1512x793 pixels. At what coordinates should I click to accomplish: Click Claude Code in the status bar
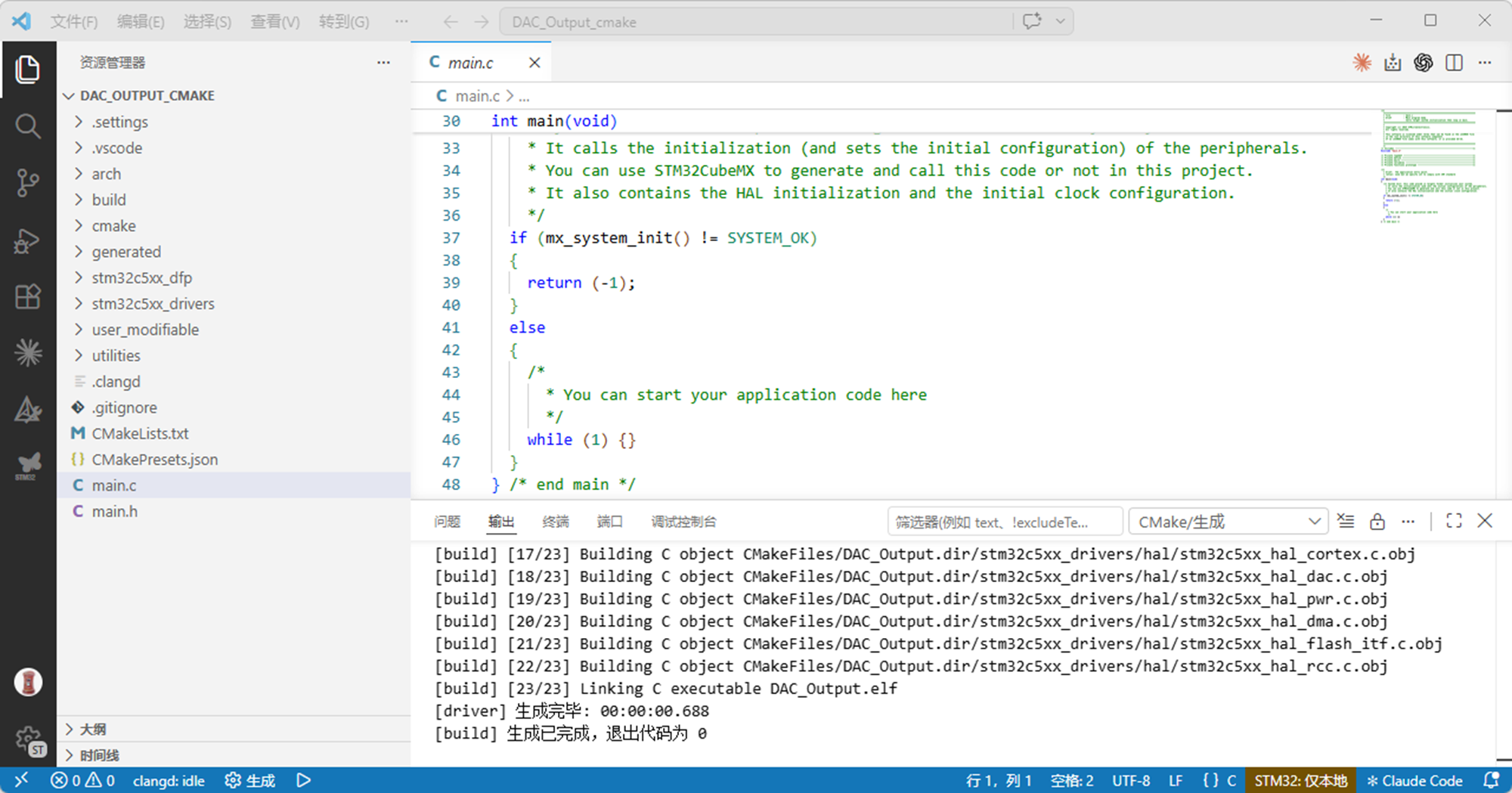coord(1414,780)
